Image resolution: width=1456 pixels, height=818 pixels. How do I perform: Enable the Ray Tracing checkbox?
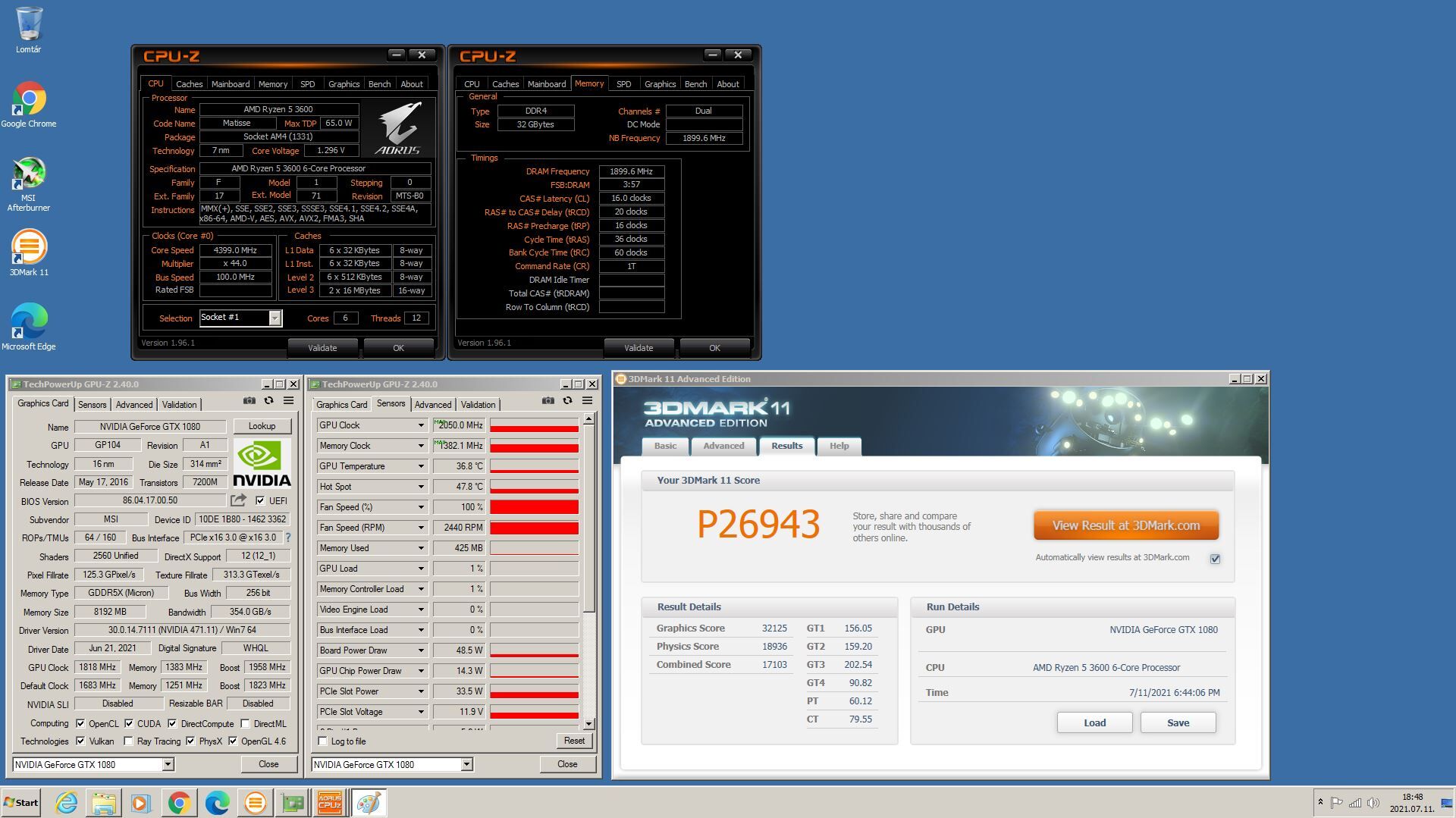tap(128, 741)
